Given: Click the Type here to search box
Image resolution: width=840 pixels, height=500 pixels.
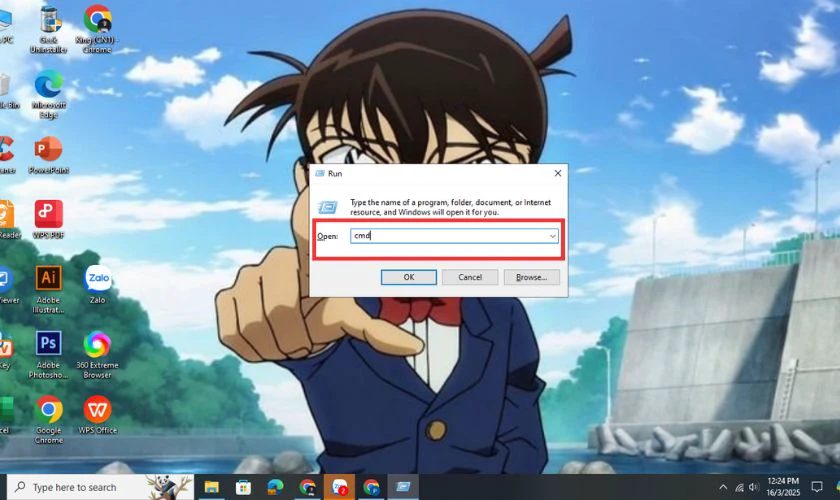Looking at the screenshot, I should [100, 487].
